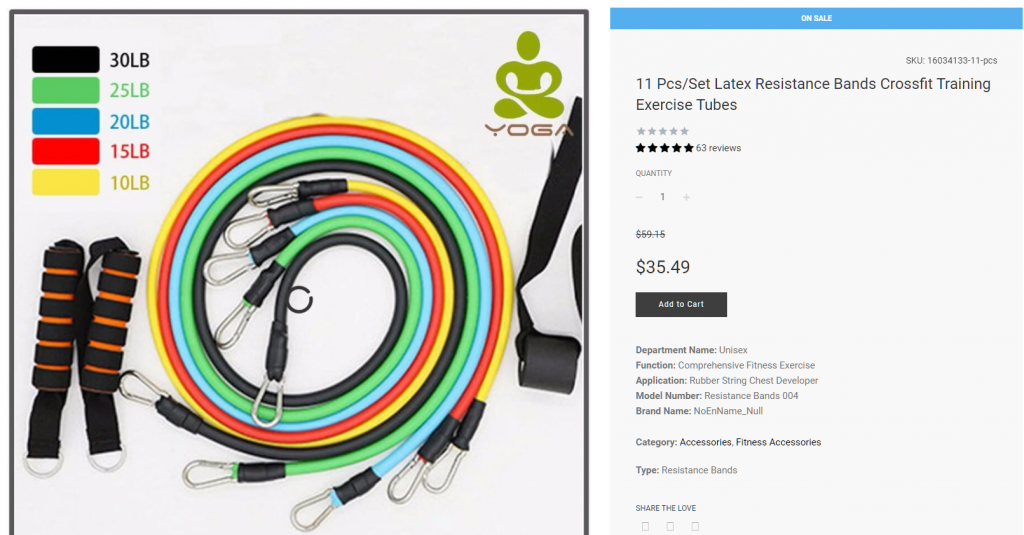Click the green Yoga logo on the product image
1024x535 pixels.
point(529,84)
